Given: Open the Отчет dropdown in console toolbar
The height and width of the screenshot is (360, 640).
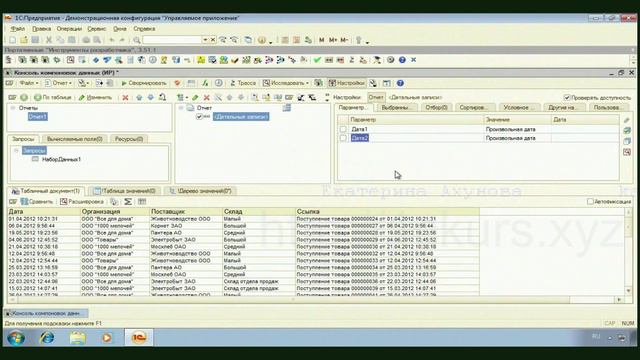Looking at the screenshot, I should click(58, 83).
